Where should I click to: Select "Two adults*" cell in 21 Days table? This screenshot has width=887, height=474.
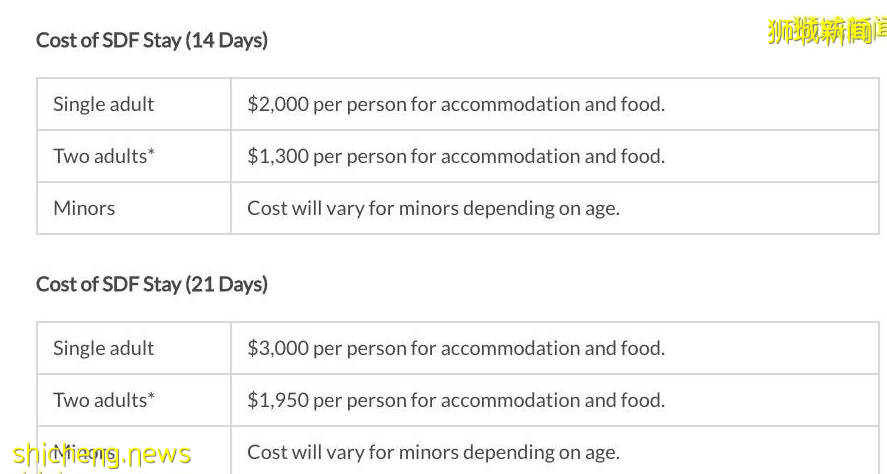pos(104,400)
